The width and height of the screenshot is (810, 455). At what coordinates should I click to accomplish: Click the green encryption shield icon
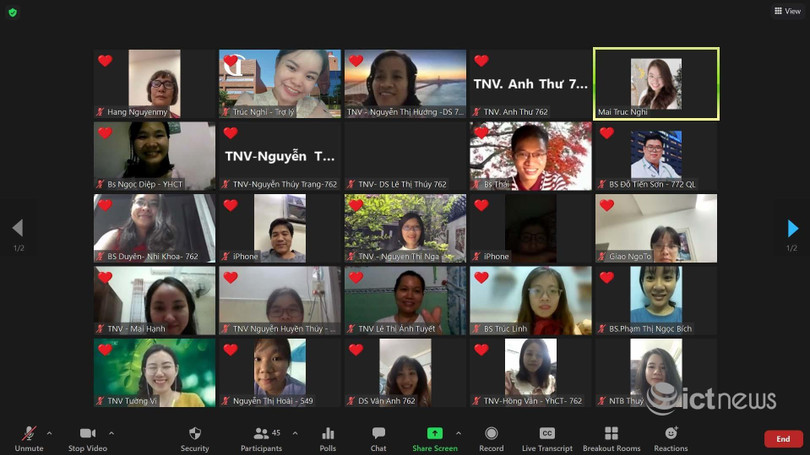[11, 11]
